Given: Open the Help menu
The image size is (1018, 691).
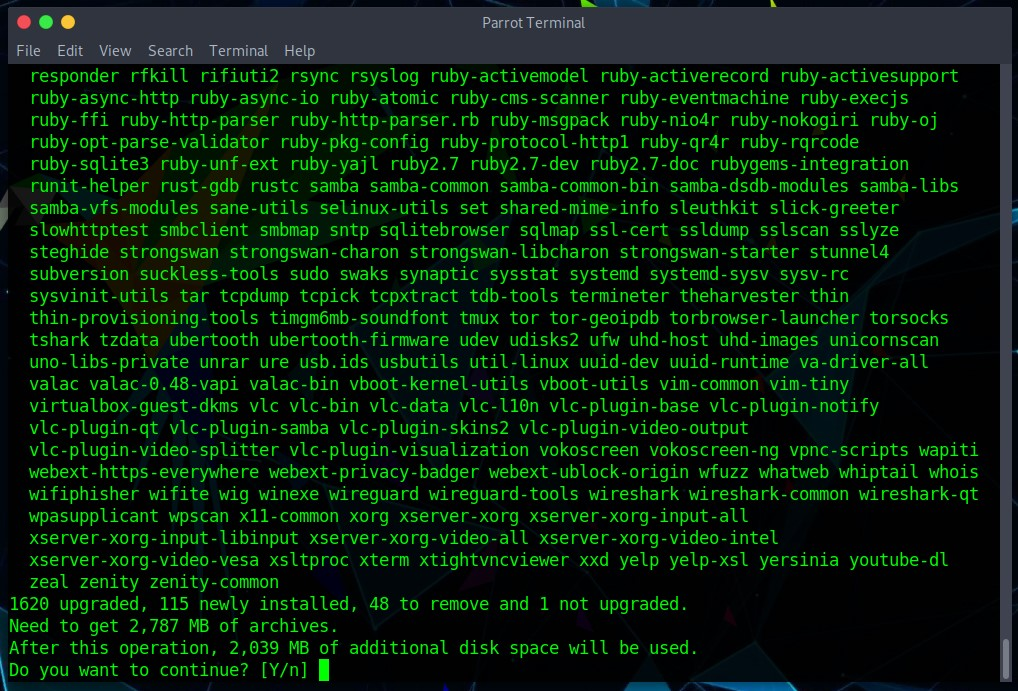Looking at the screenshot, I should 299,51.
